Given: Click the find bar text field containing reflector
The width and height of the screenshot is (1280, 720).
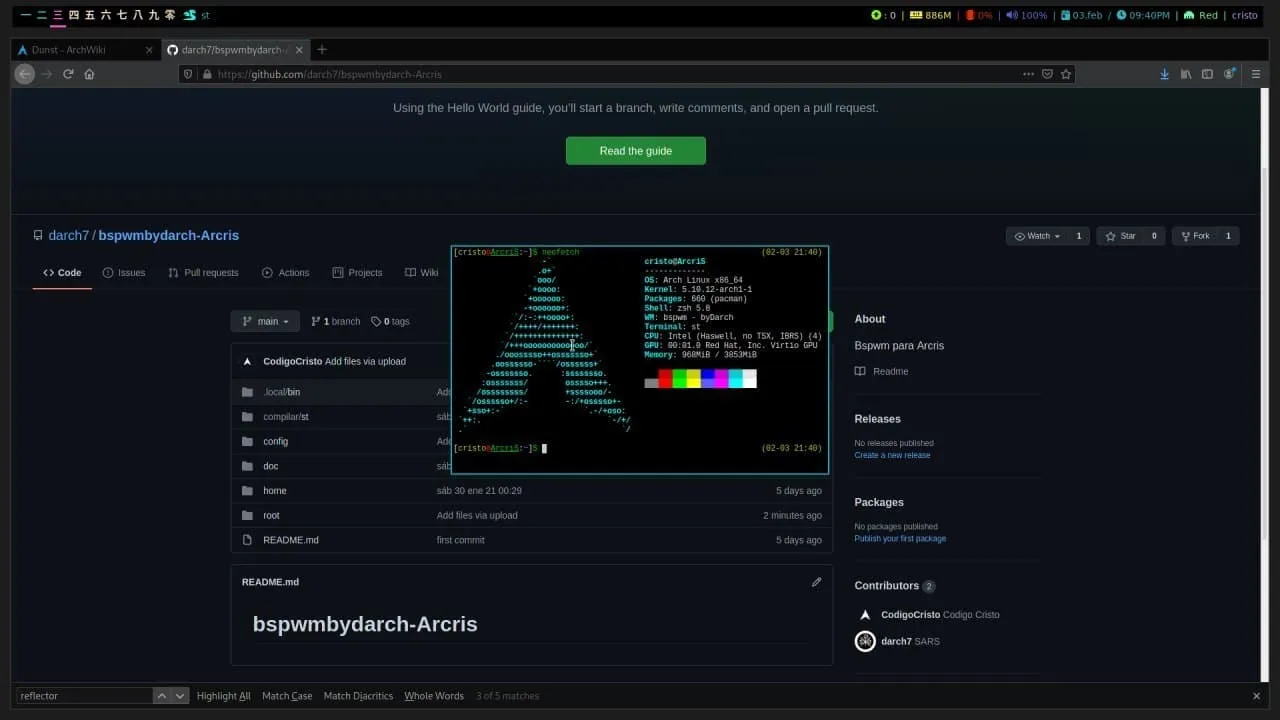Looking at the screenshot, I should click(84, 696).
